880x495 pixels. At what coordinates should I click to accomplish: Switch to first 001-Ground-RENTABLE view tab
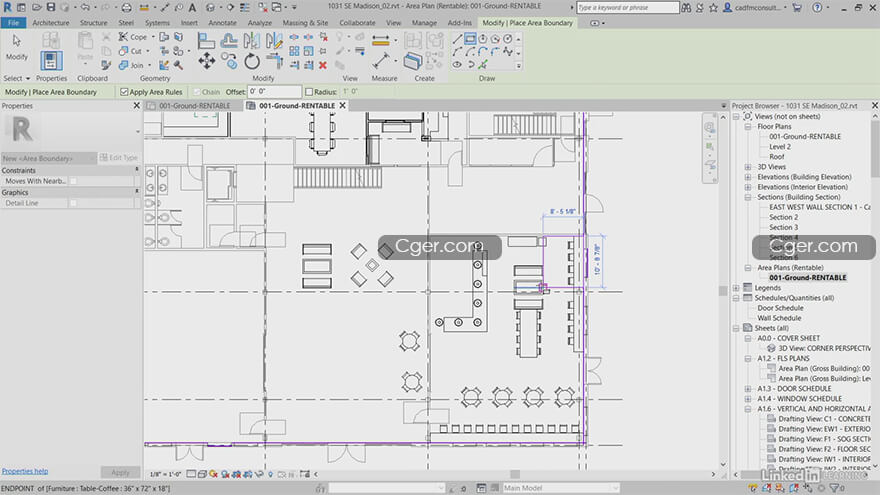tap(194, 106)
